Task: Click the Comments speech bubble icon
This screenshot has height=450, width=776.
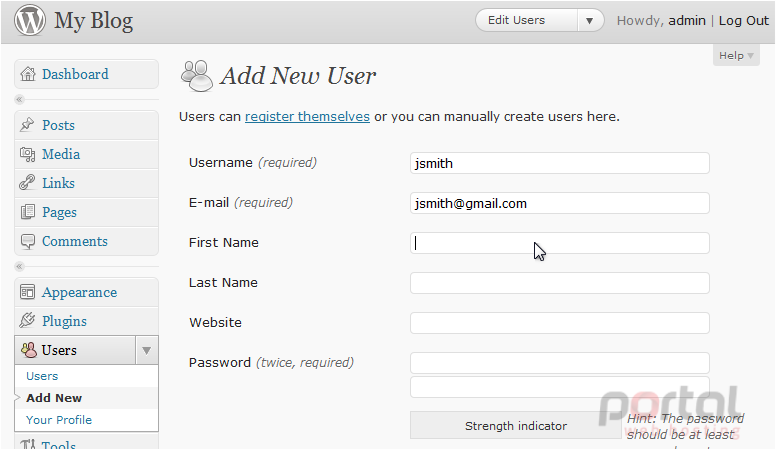Action: click(28, 241)
